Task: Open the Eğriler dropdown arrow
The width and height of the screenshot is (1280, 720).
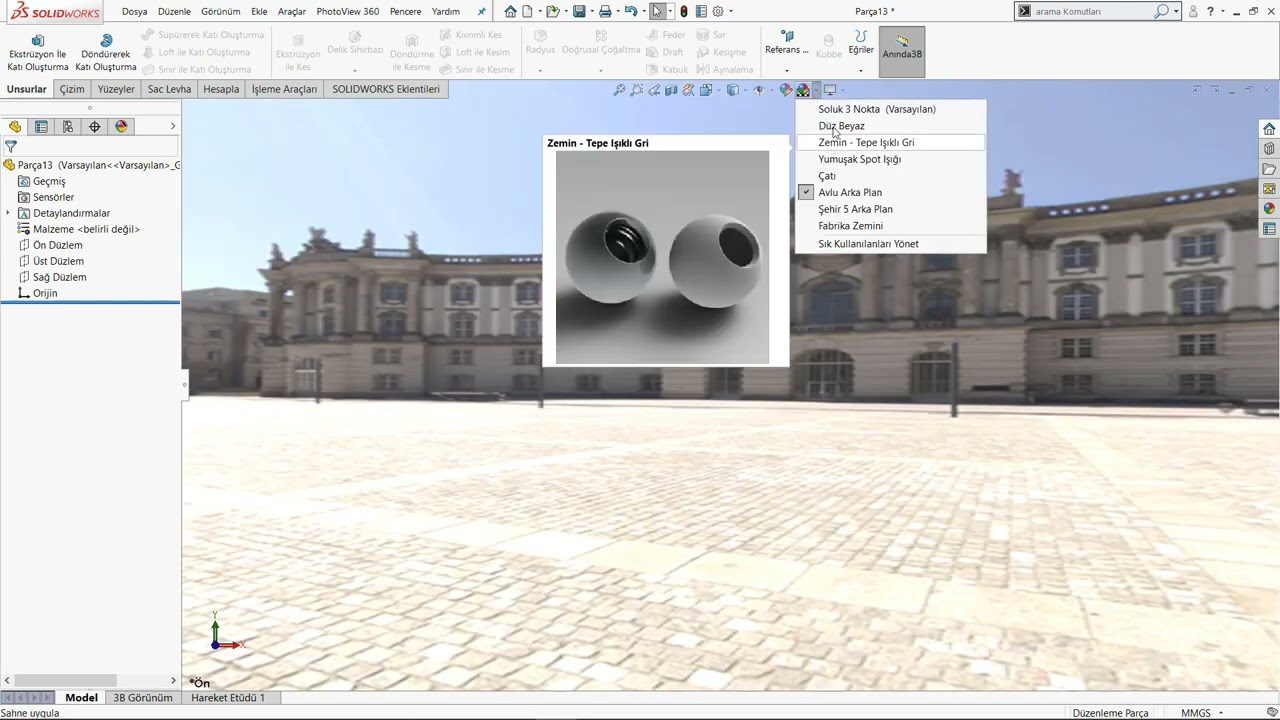Action: [861, 70]
